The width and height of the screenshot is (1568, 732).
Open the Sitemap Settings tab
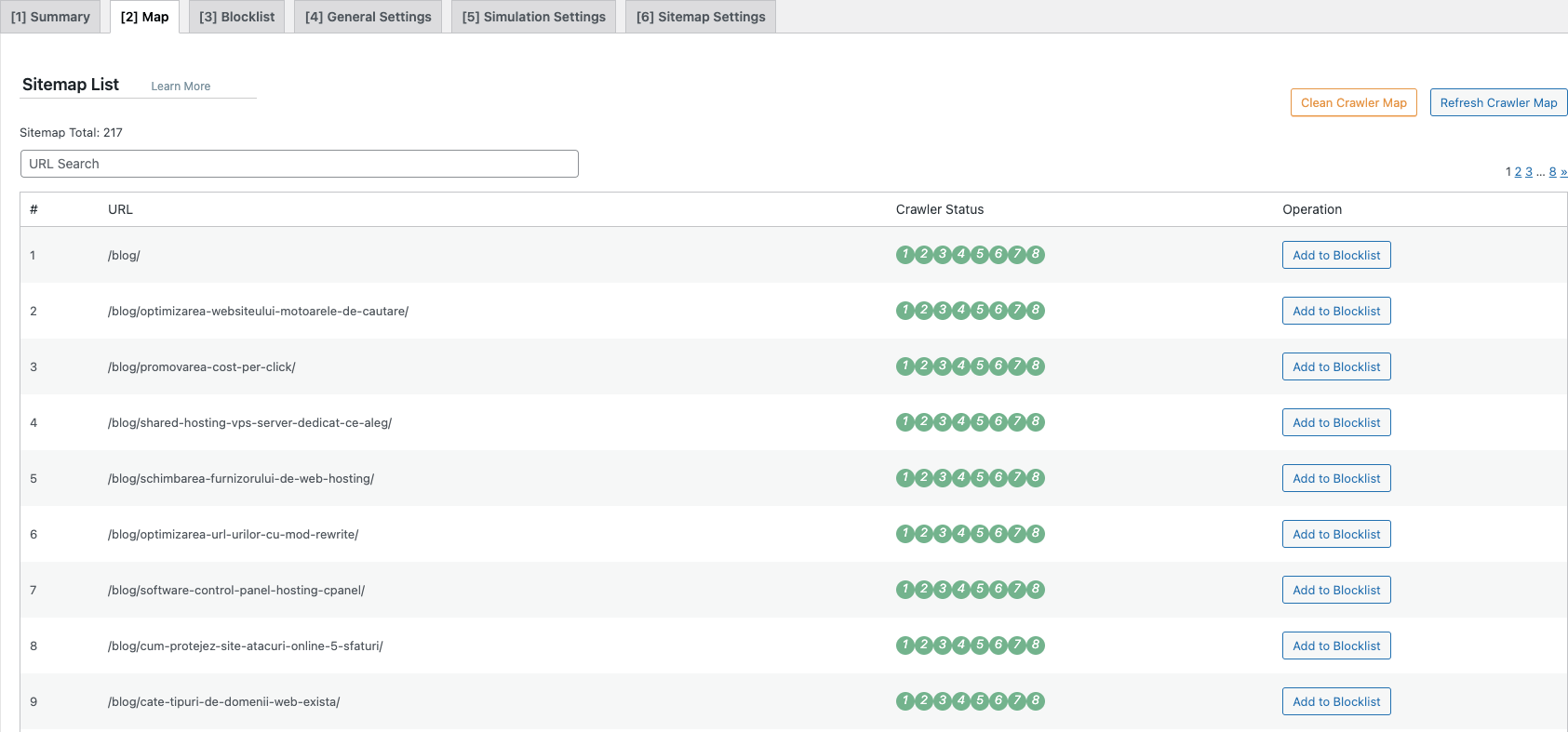tap(701, 17)
